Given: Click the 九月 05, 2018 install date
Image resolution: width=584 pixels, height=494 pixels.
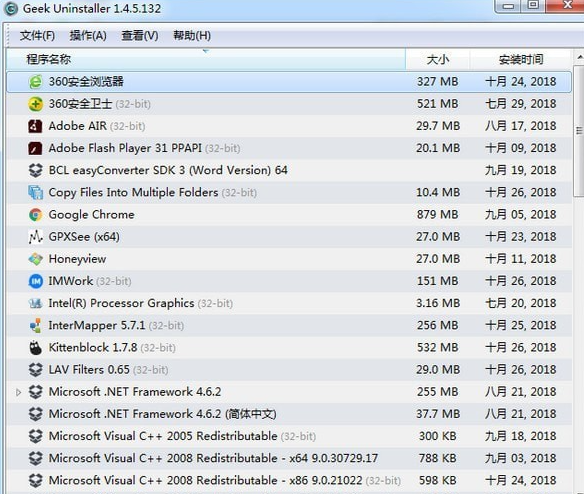Looking at the screenshot, I should (521, 215).
